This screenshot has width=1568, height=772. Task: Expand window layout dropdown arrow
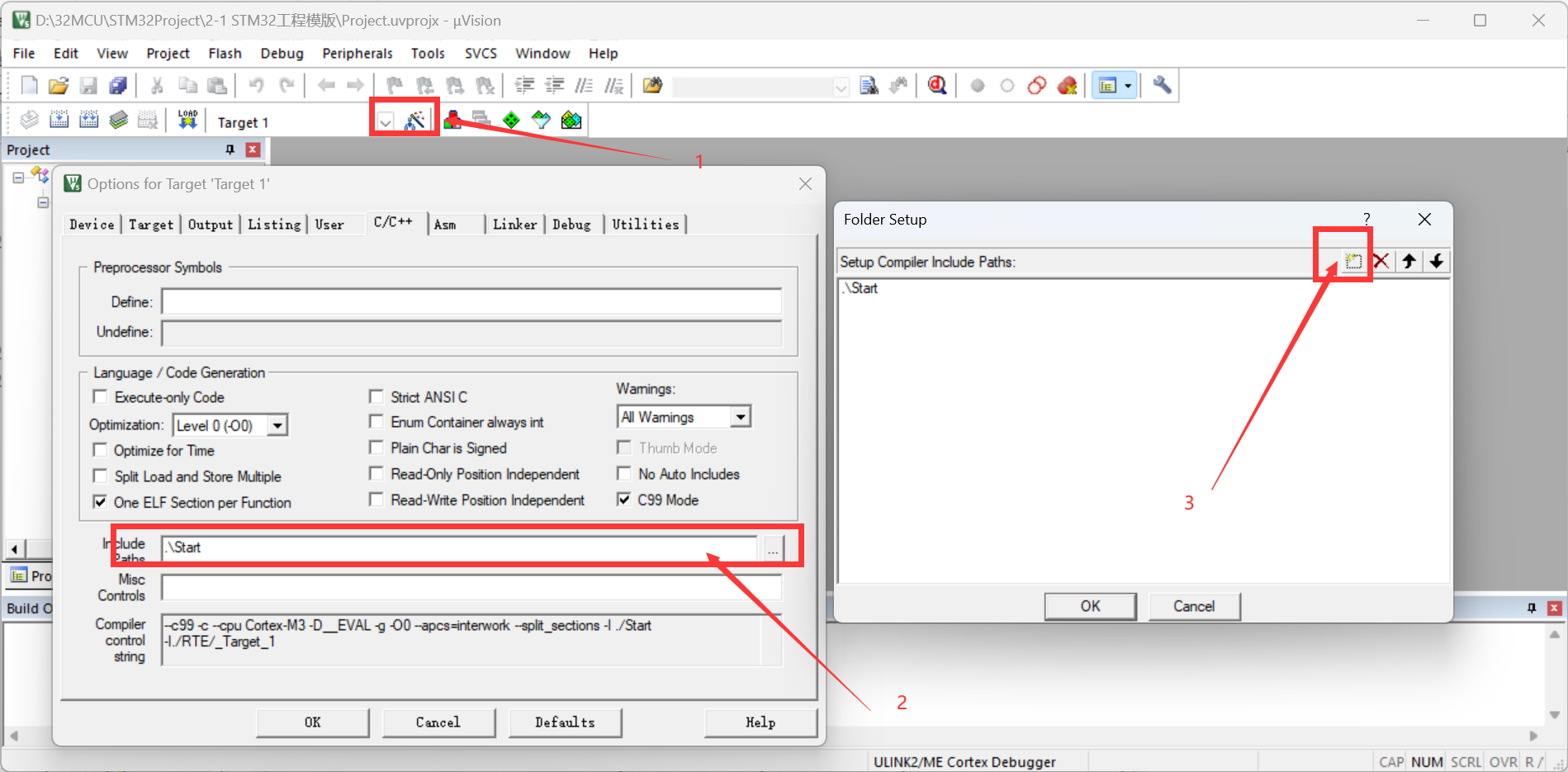[1128, 85]
